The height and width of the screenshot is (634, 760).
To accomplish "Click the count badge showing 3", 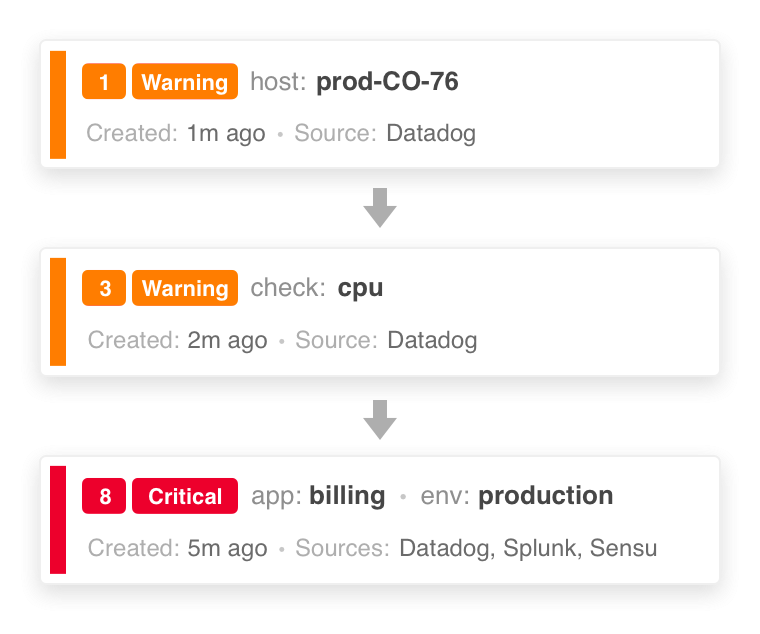I will pos(104,288).
